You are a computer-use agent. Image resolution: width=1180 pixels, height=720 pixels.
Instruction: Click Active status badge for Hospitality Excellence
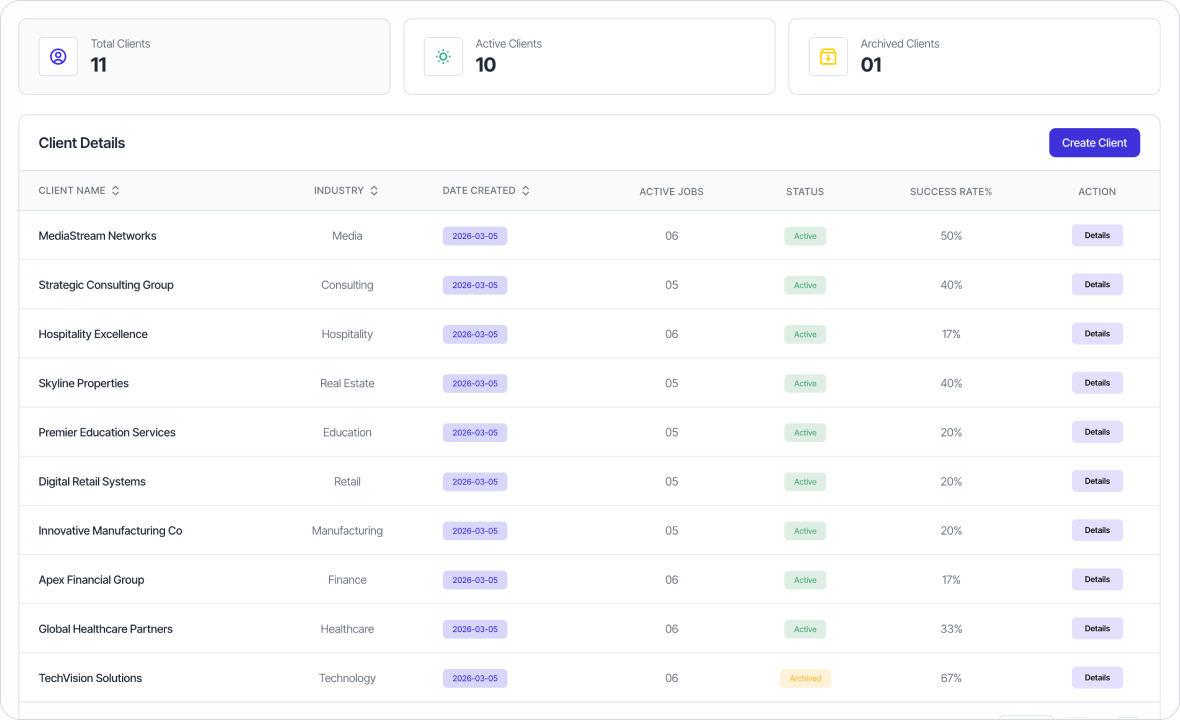805,334
